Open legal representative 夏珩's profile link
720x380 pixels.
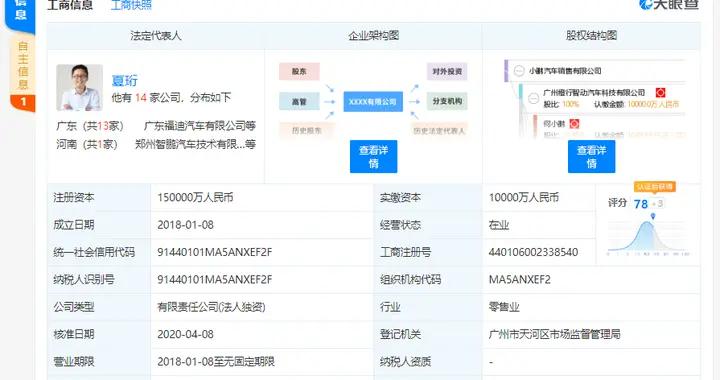pyautogui.click(x=124, y=80)
